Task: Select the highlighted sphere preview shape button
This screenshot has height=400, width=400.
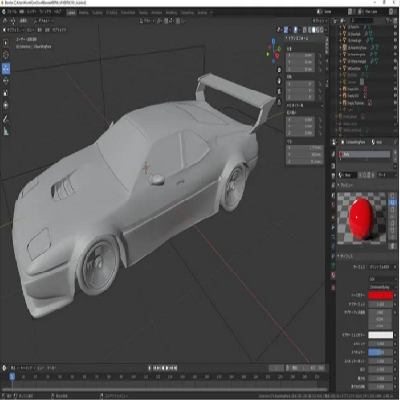Action: coord(392,202)
